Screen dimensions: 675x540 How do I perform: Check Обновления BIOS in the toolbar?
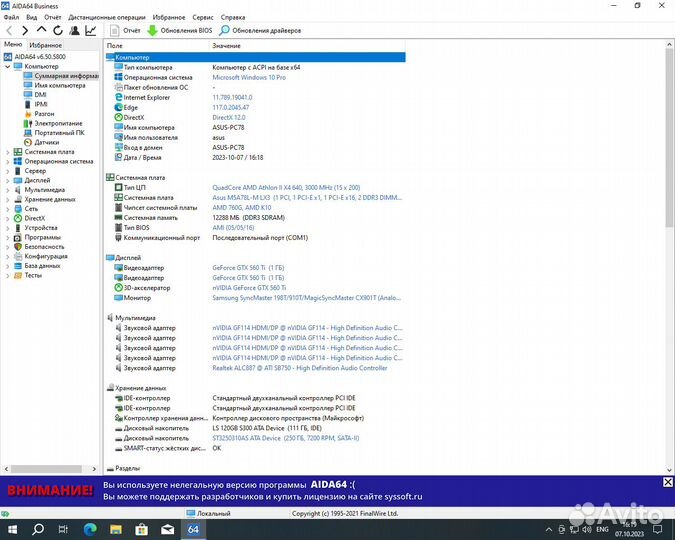click(x=180, y=31)
